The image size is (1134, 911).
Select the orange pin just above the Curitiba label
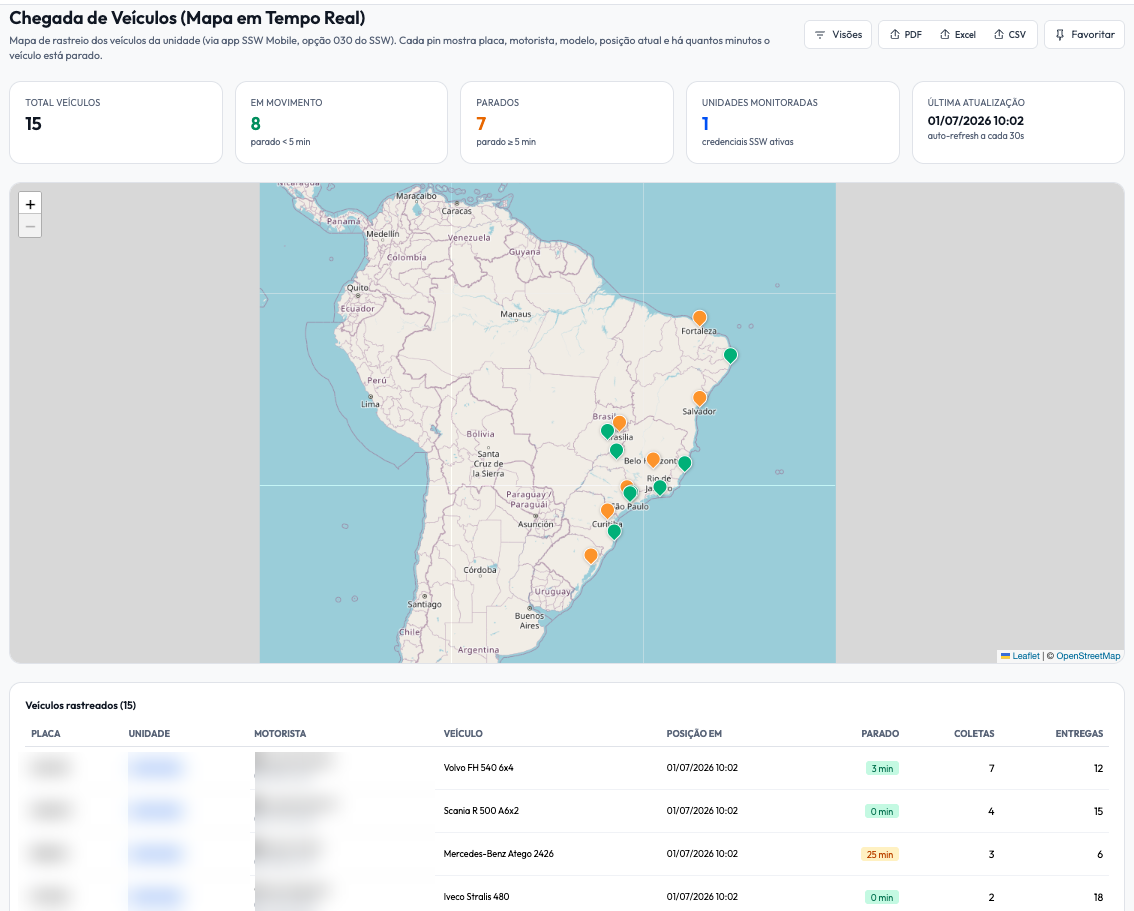(x=608, y=511)
